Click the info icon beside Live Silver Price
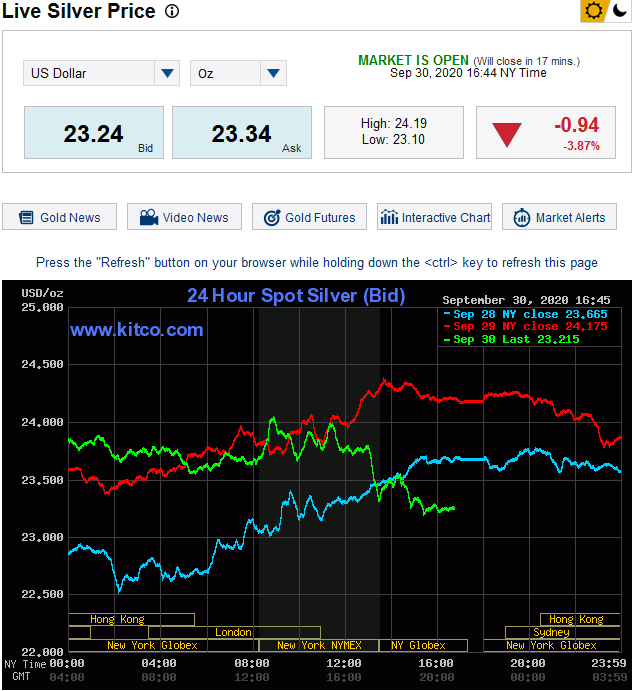This screenshot has width=634, height=691. 172,11
